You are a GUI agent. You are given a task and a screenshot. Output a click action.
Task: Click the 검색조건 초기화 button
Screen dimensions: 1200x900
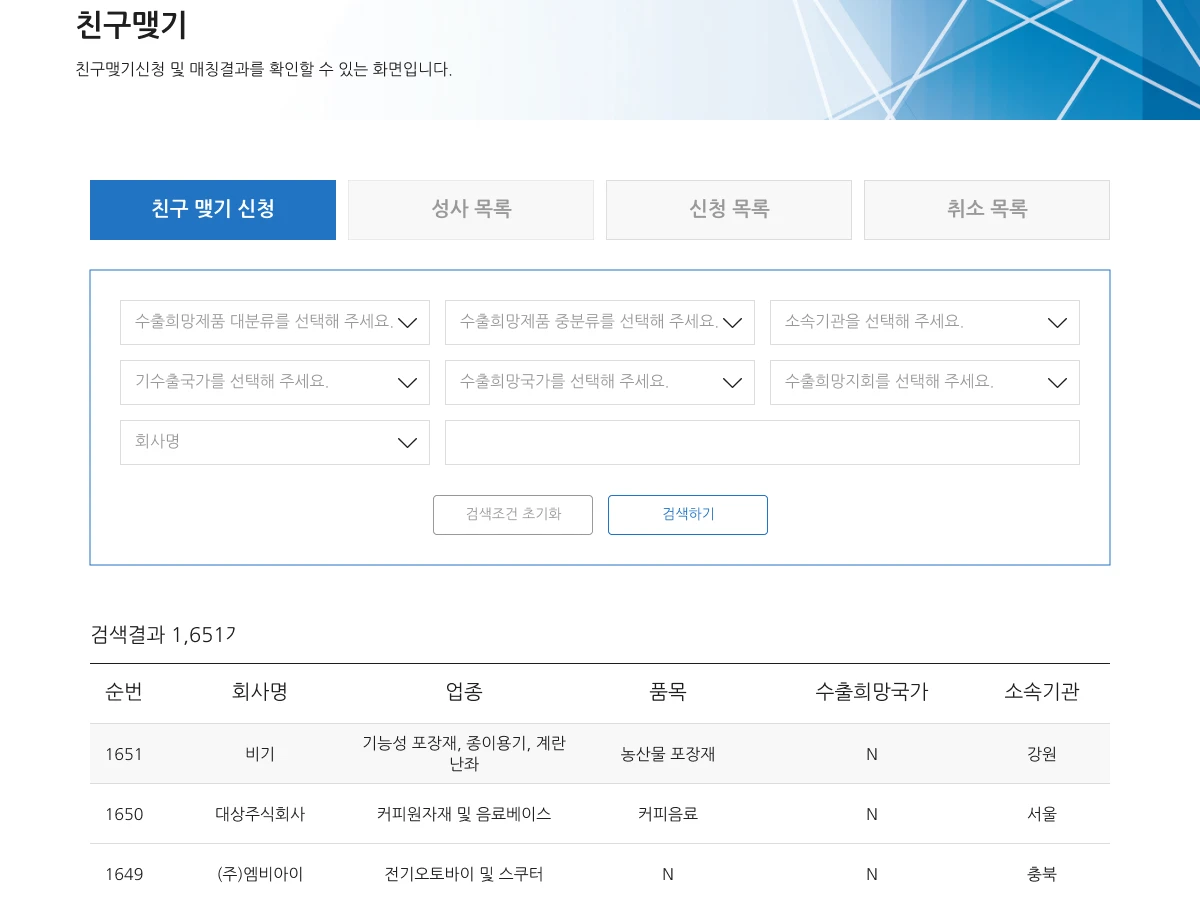pyautogui.click(x=513, y=515)
